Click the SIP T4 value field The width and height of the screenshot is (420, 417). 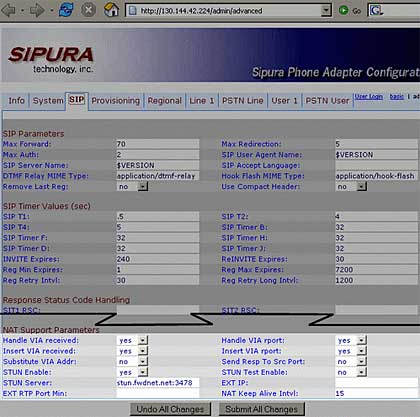(x=158, y=227)
